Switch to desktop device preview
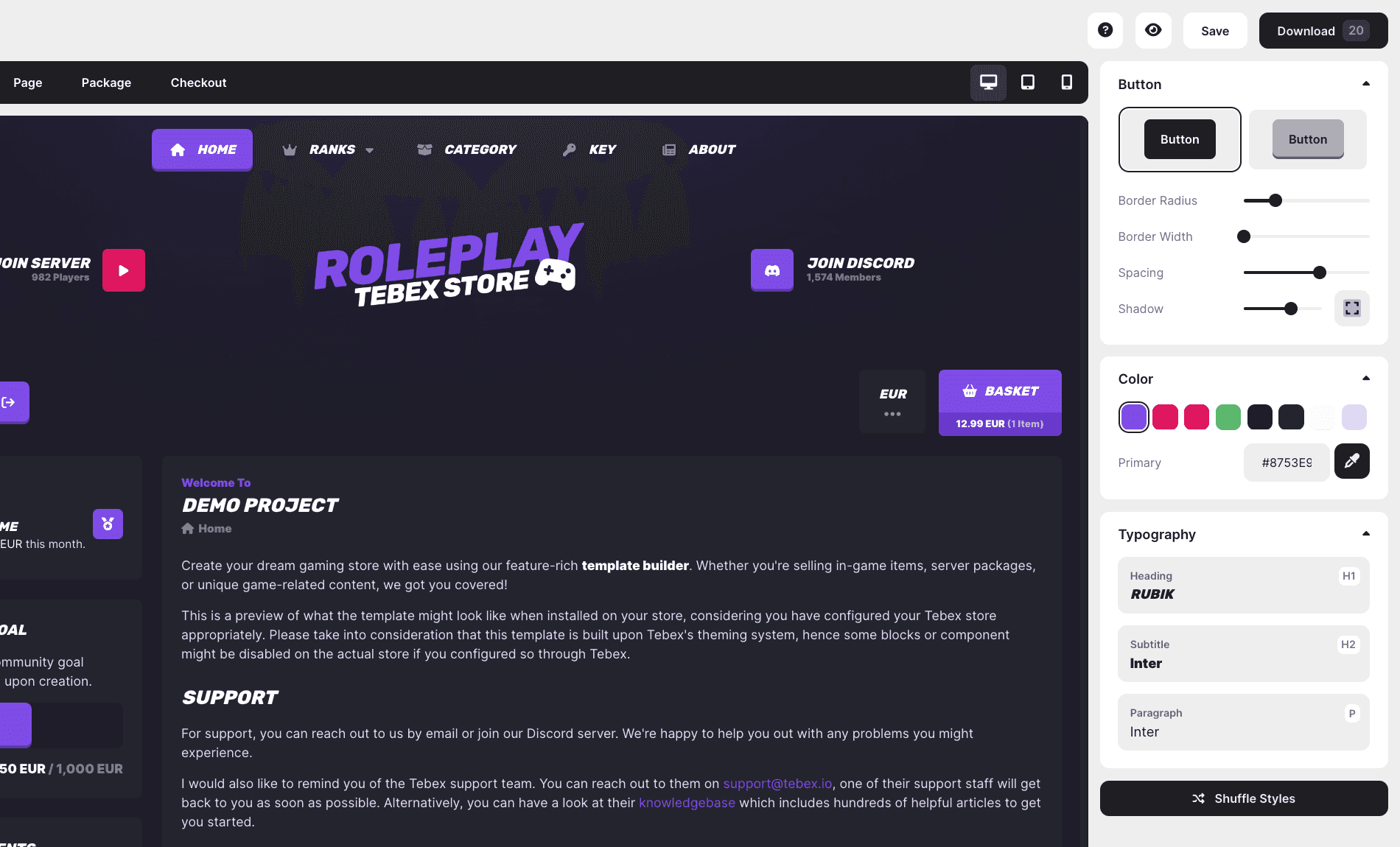 click(x=988, y=82)
